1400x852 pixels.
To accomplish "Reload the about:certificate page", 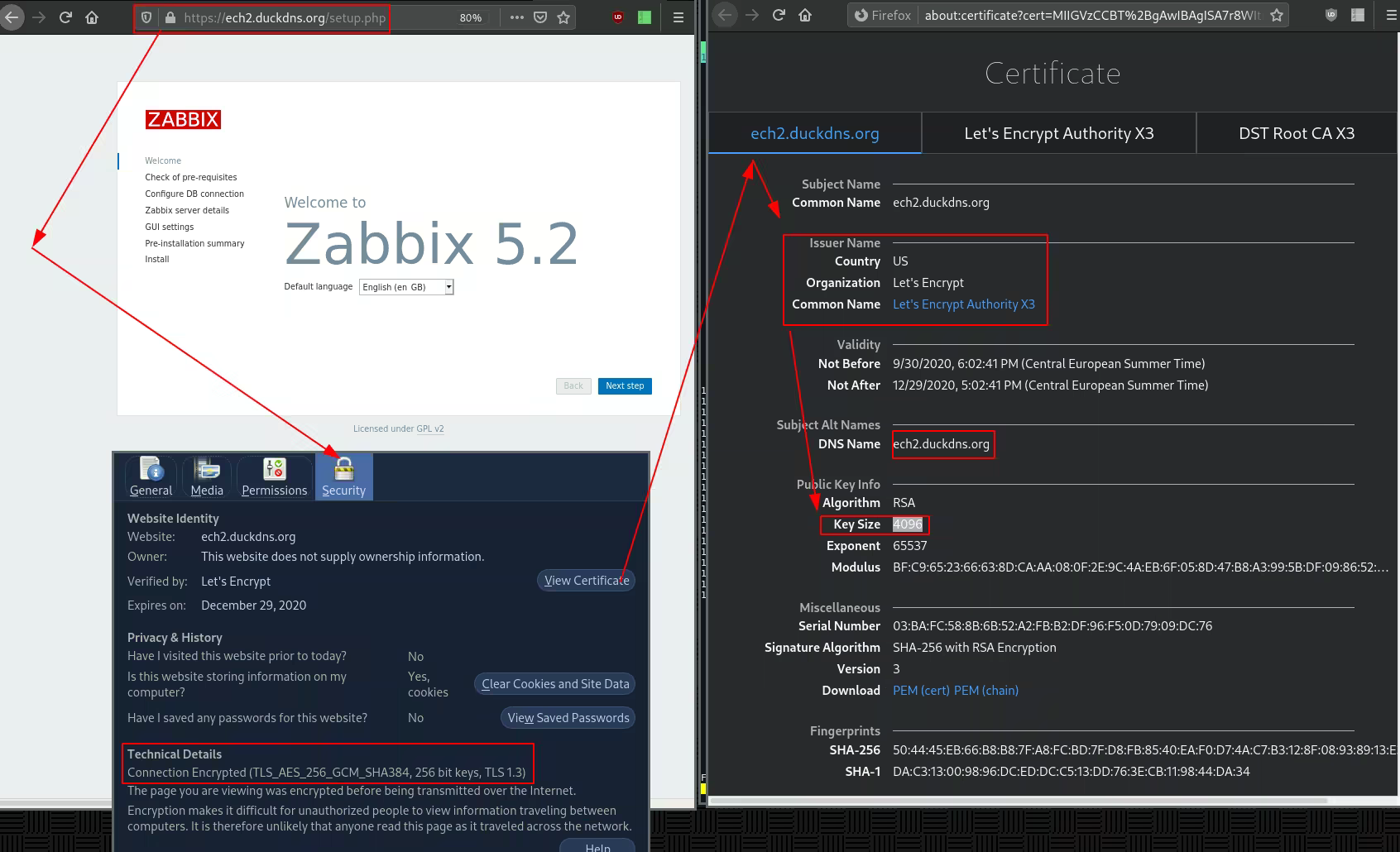I will [779, 15].
